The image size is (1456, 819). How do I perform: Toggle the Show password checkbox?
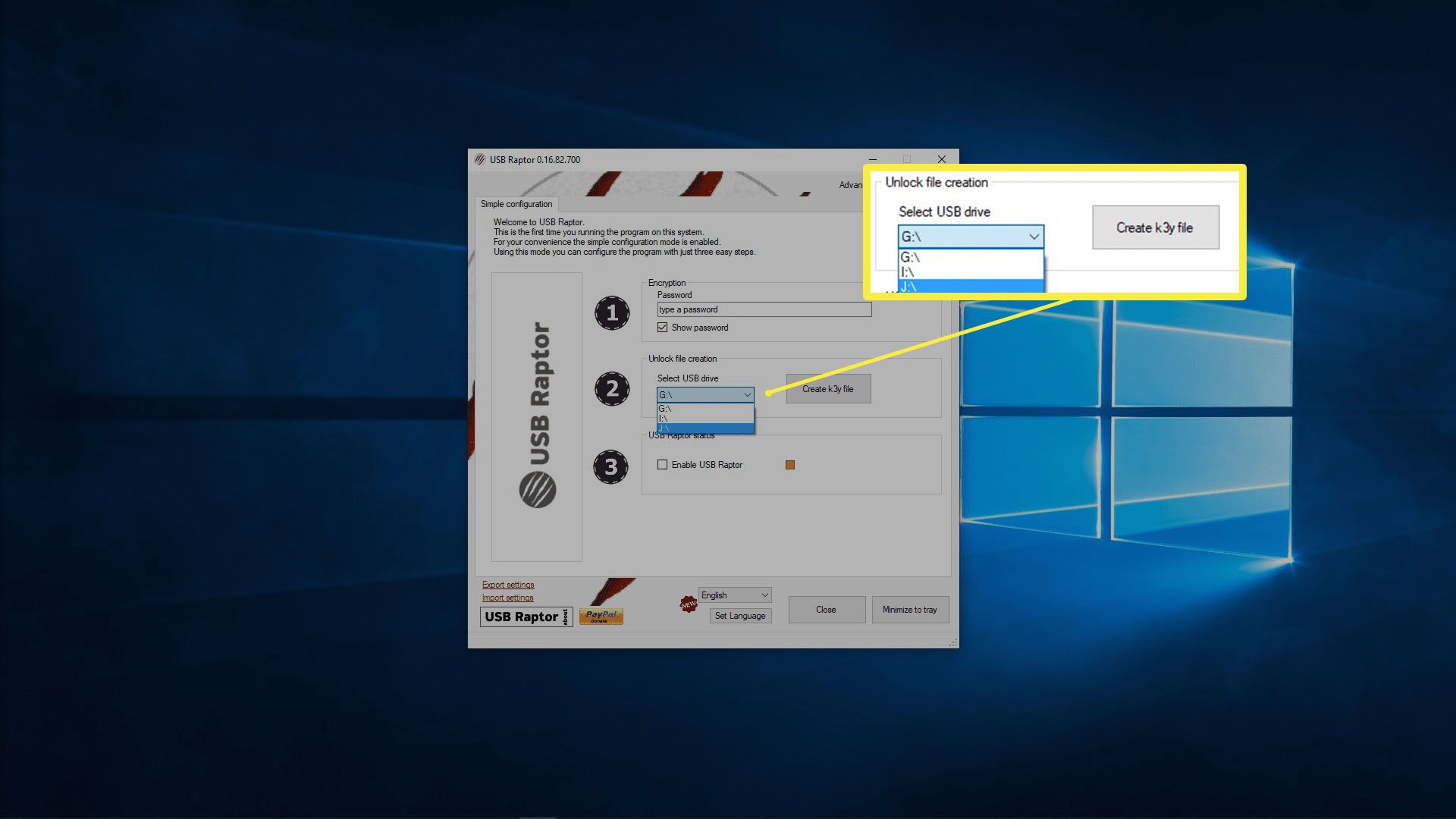pyautogui.click(x=662, y=327)
